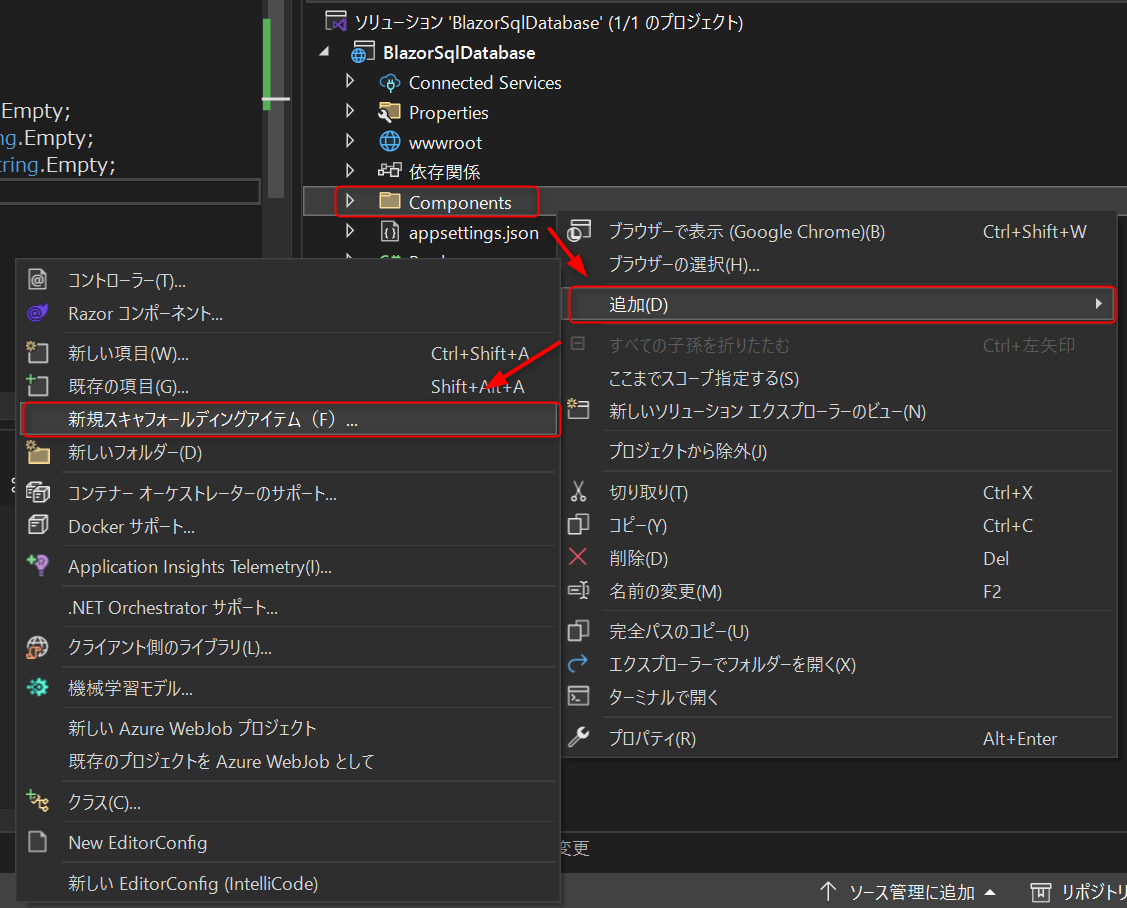Select Razor コンポーネント... menu entry
This screenshot has width=1127, height=908.
click(x=145, y=313)
